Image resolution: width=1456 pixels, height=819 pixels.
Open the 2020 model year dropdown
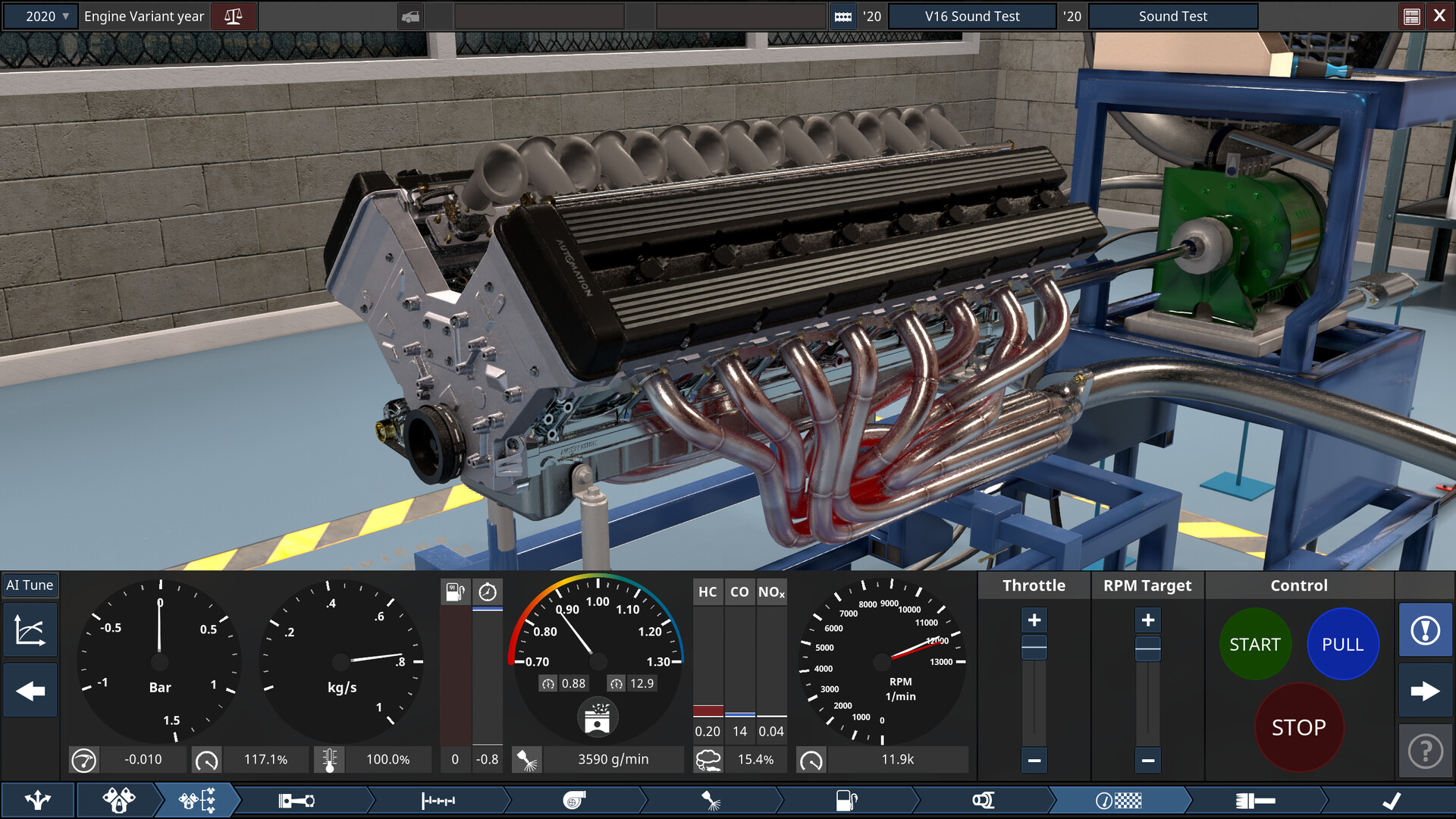coord(40,15)
